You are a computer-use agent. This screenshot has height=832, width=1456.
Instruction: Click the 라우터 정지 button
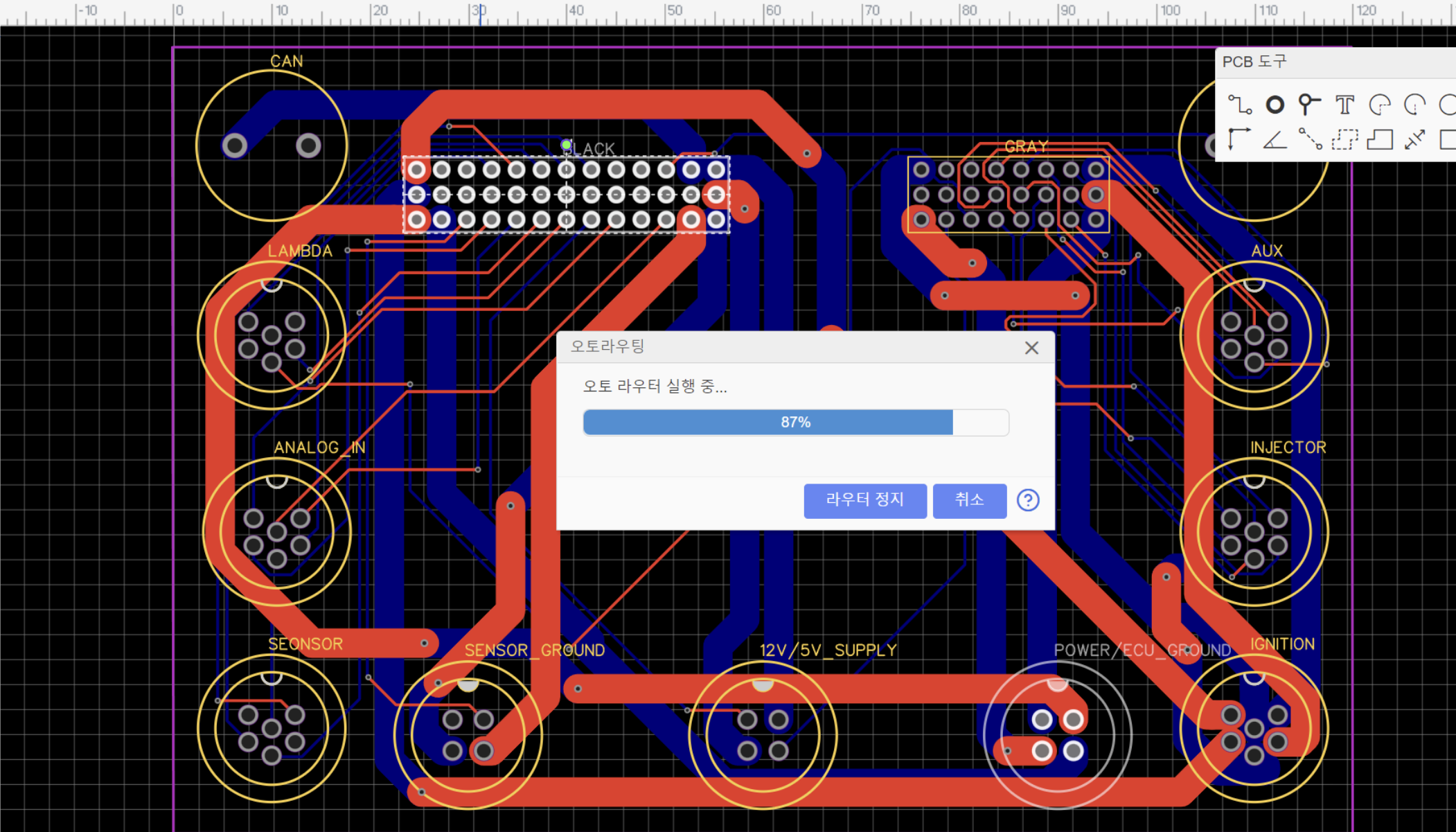[864, 500]
